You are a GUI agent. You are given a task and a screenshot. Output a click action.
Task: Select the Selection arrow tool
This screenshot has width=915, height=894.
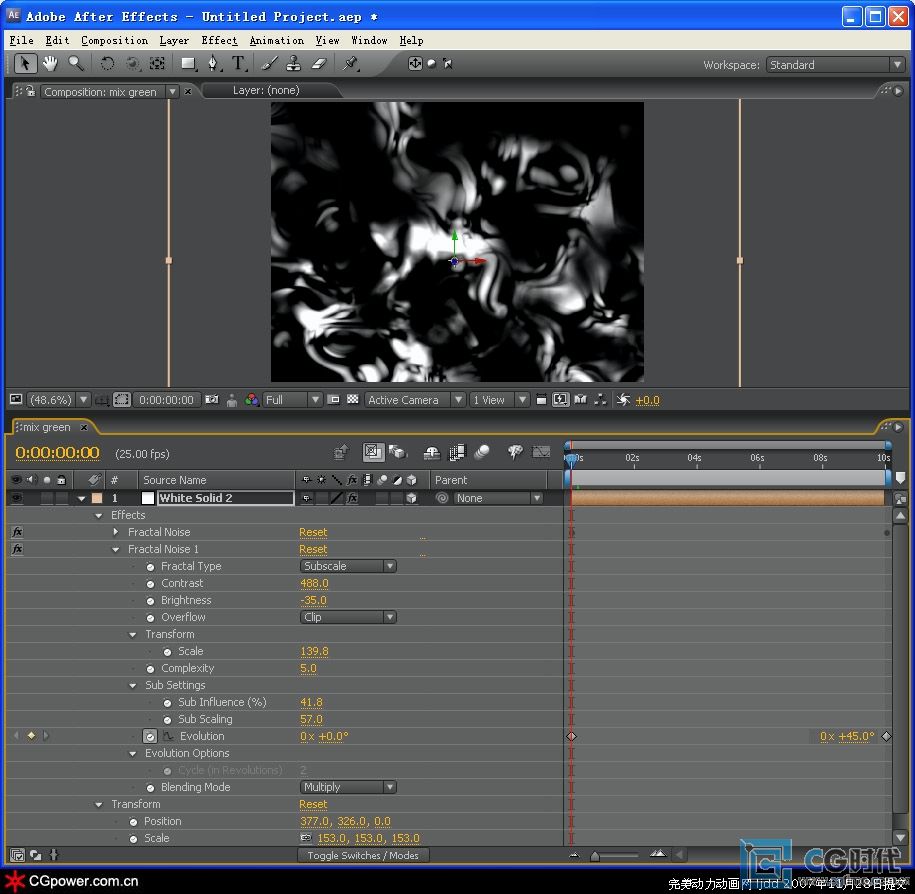pyautogui.click(x=25, y=64)
